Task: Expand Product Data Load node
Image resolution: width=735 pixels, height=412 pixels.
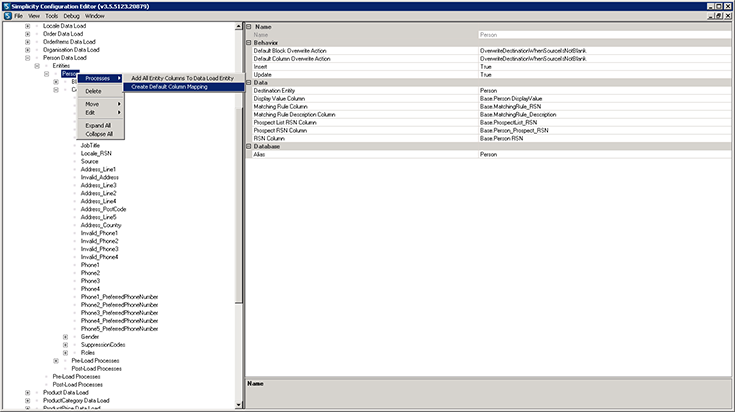Action: pos(27,393)
